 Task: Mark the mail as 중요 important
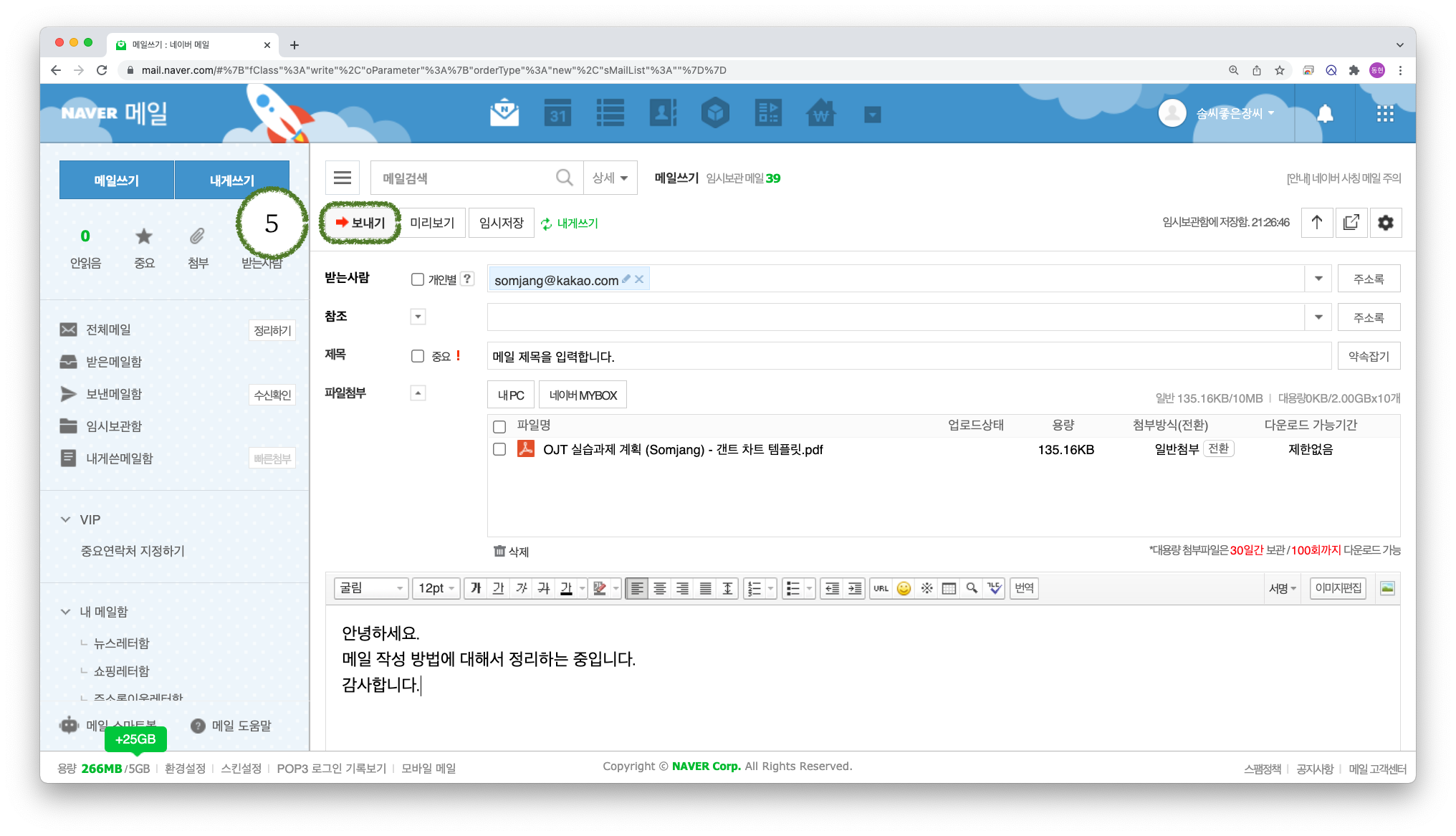click(418, 356)
